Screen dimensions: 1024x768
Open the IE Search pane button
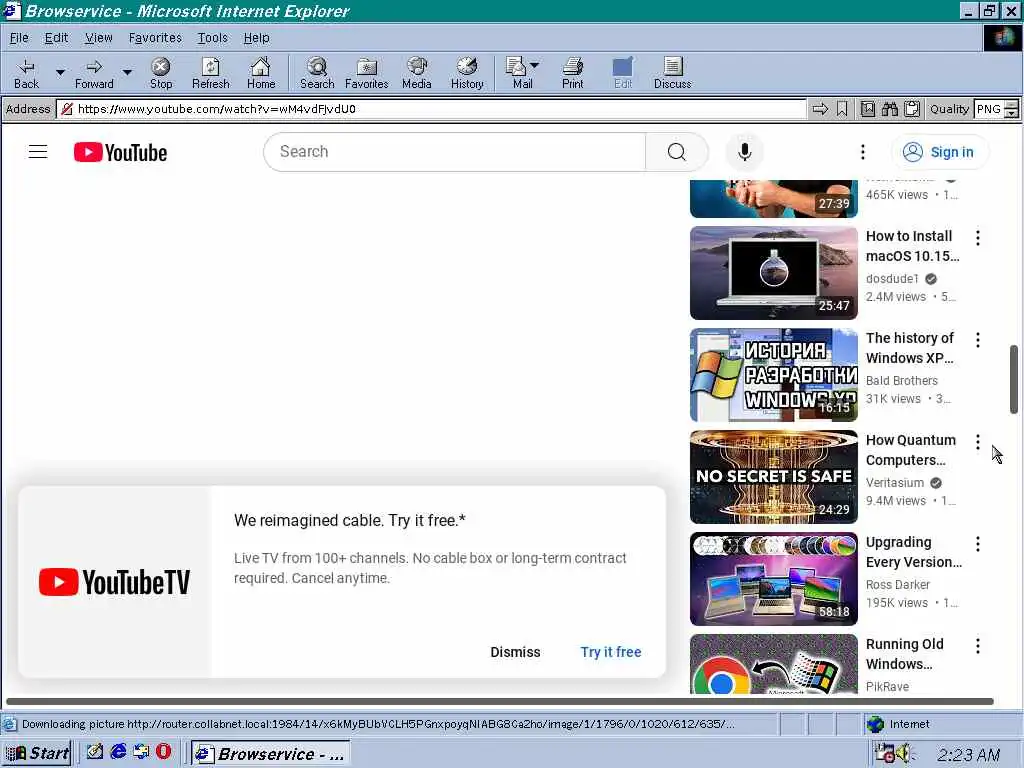pos(317,73)
